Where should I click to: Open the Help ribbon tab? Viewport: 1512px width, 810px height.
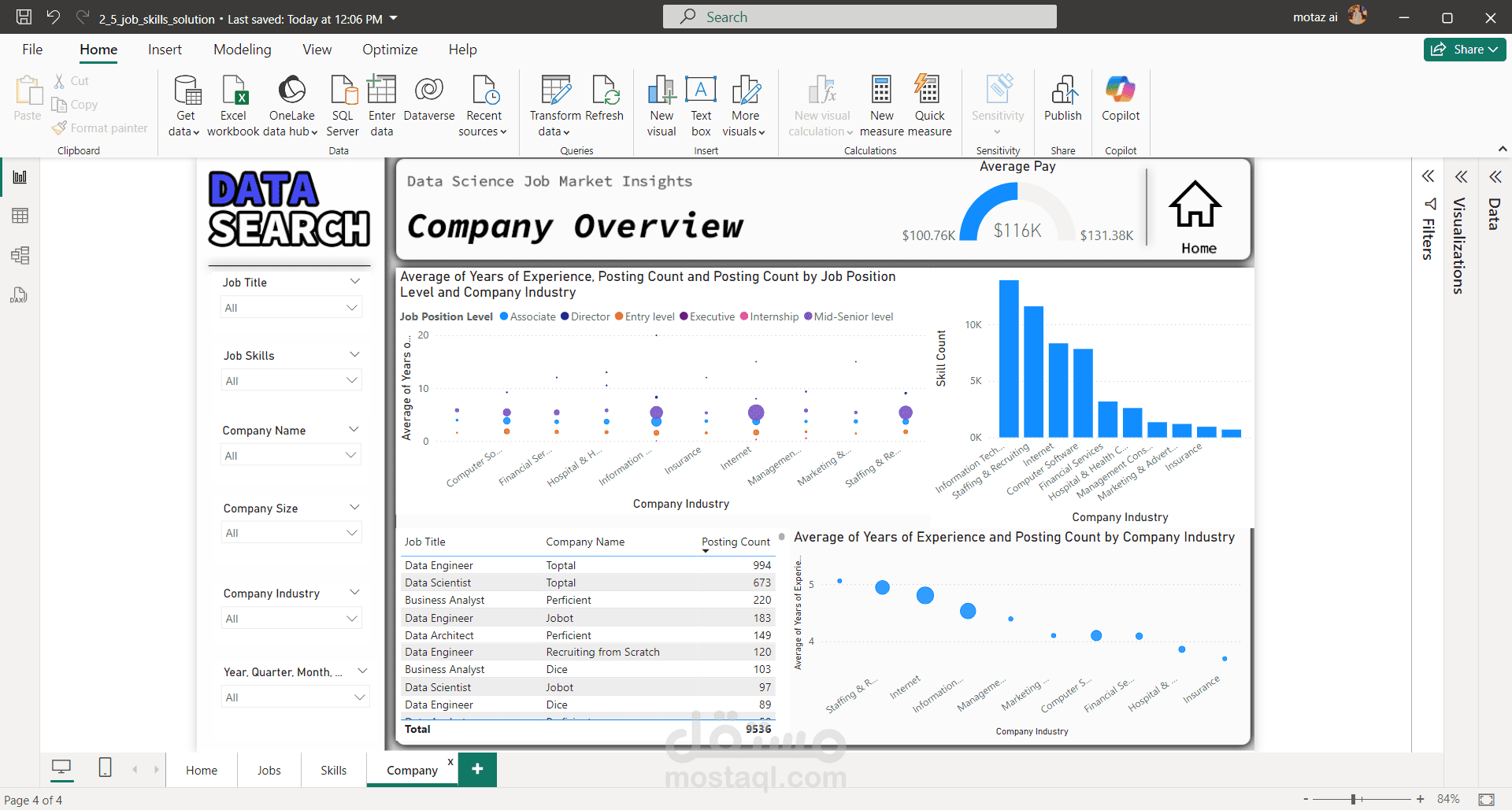click(x=463, y=50)
